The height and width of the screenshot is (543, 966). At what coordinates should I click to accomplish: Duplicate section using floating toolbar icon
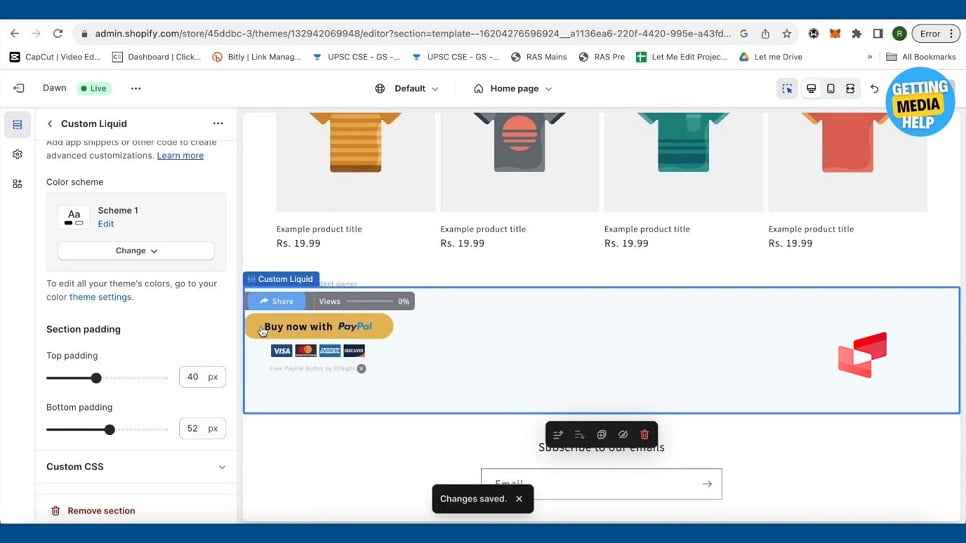tap(601, 435)
